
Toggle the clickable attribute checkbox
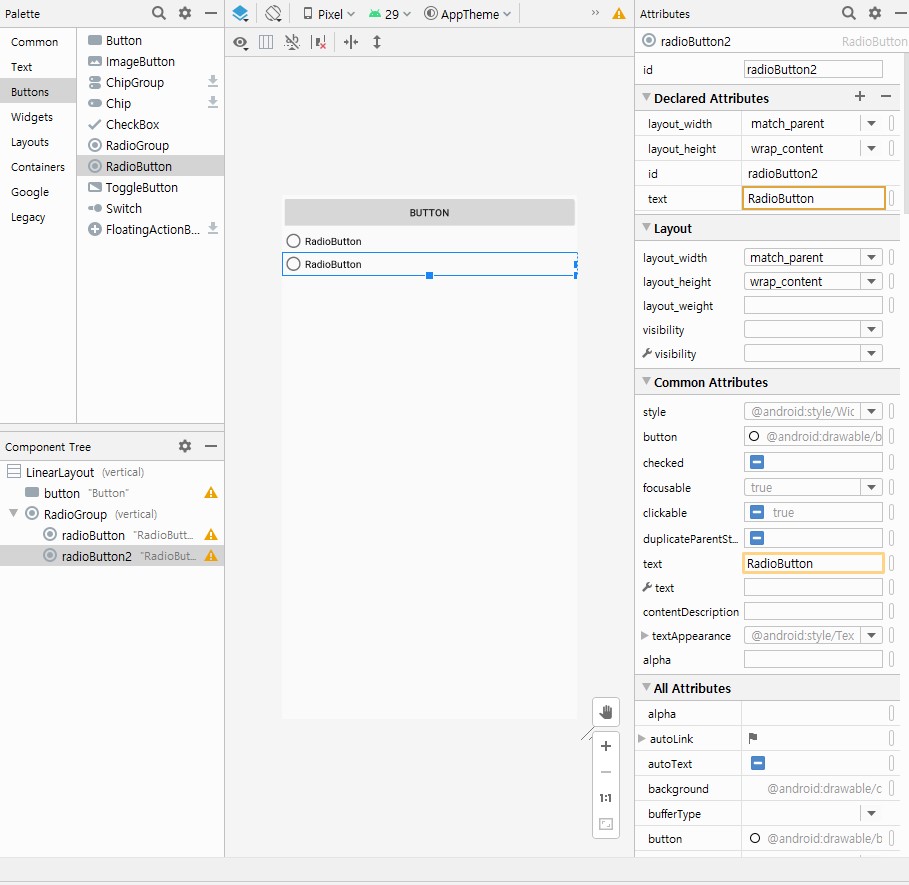click(757, 512)
